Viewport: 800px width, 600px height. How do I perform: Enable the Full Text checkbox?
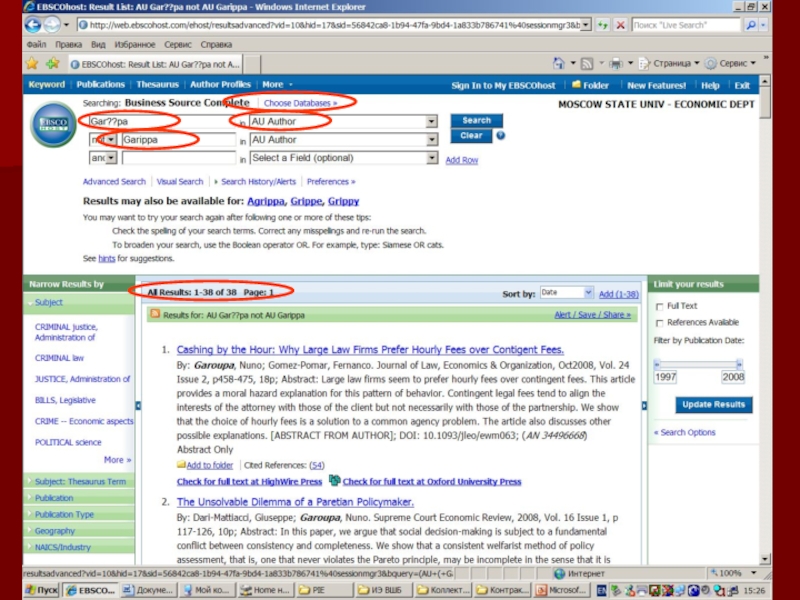tap(659, 306)
